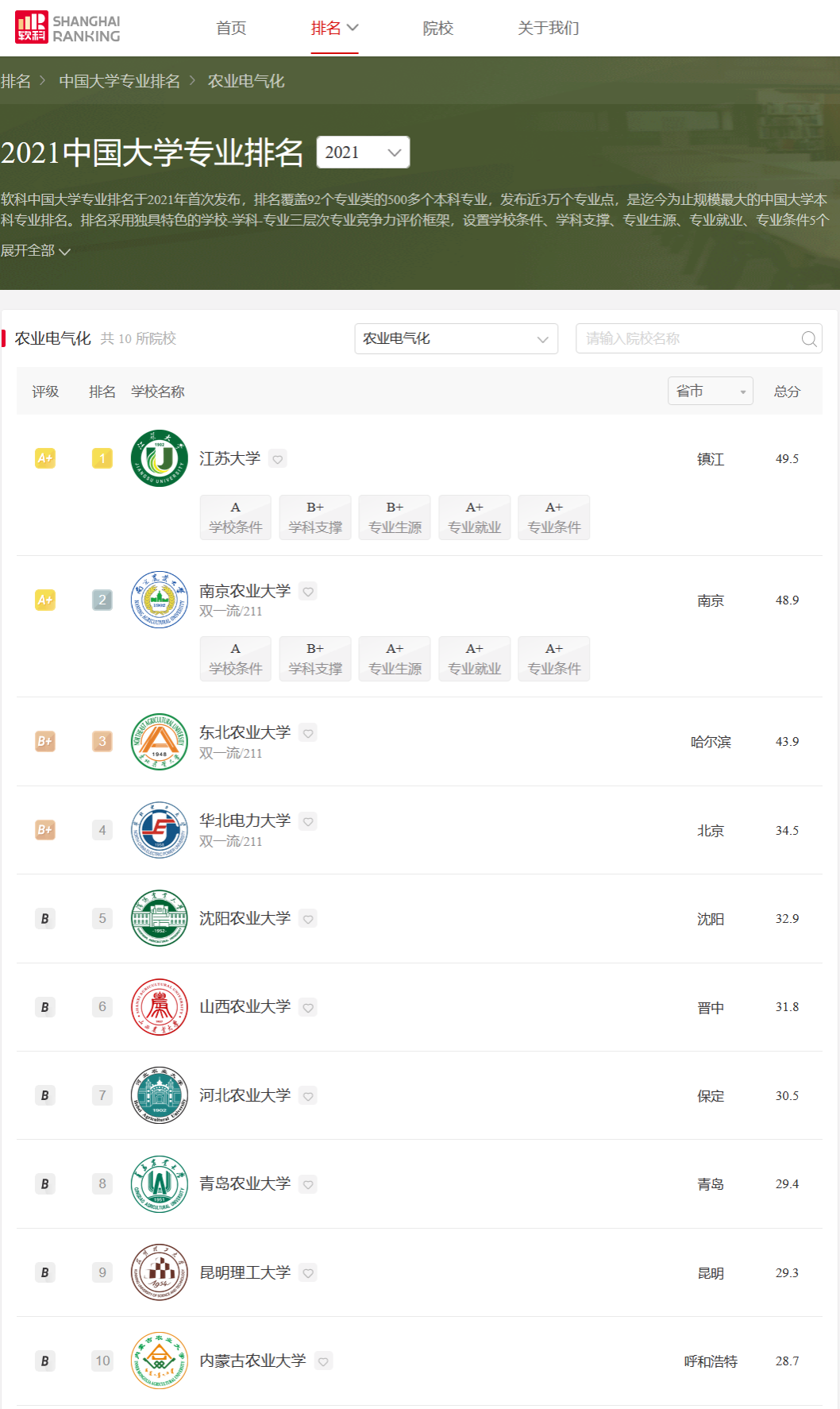The width and height of the screenshot is (840, 1409).
Task: Go to the 院校 nav item
Action: coord(437,29)
